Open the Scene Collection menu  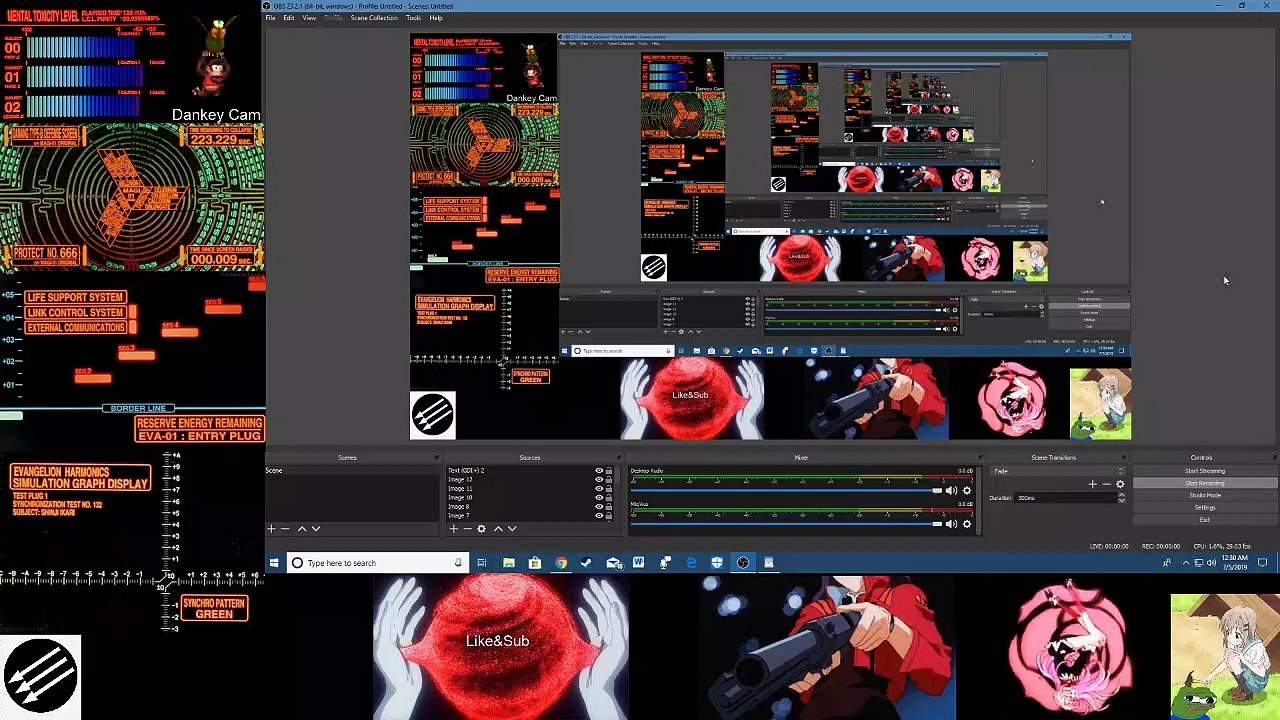374,18
